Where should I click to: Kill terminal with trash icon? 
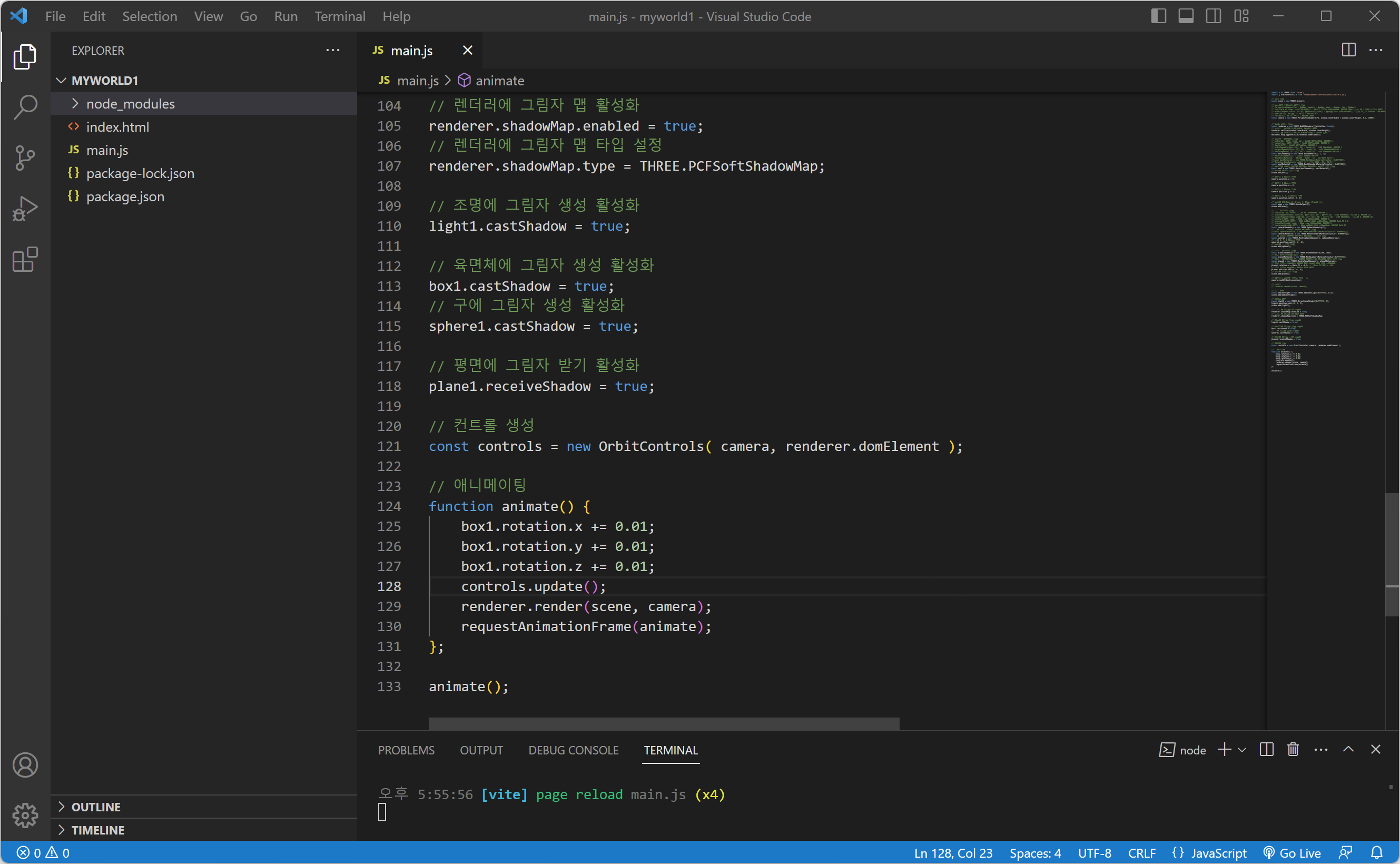[x=1293, y=750]
